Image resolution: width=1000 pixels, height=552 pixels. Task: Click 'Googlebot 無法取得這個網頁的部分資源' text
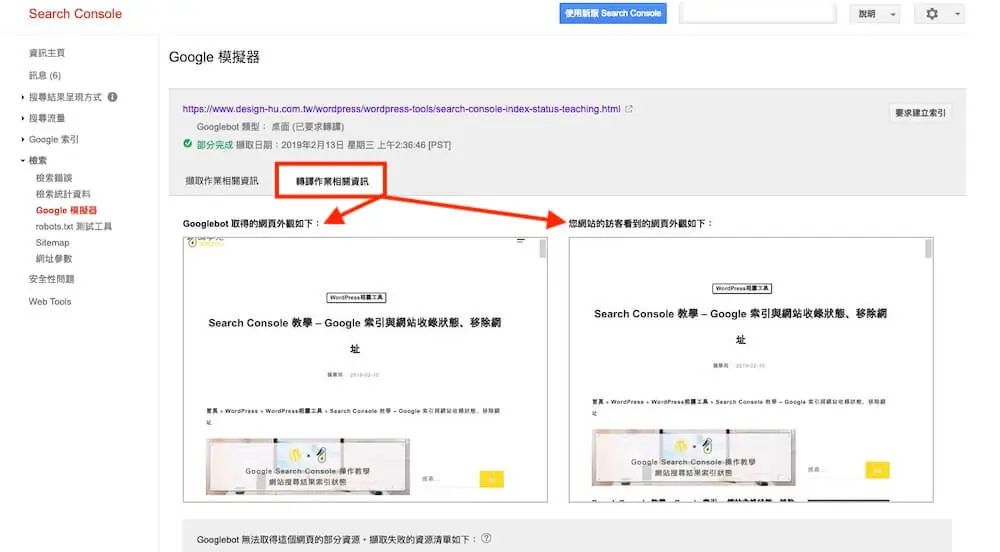point(337,539)
